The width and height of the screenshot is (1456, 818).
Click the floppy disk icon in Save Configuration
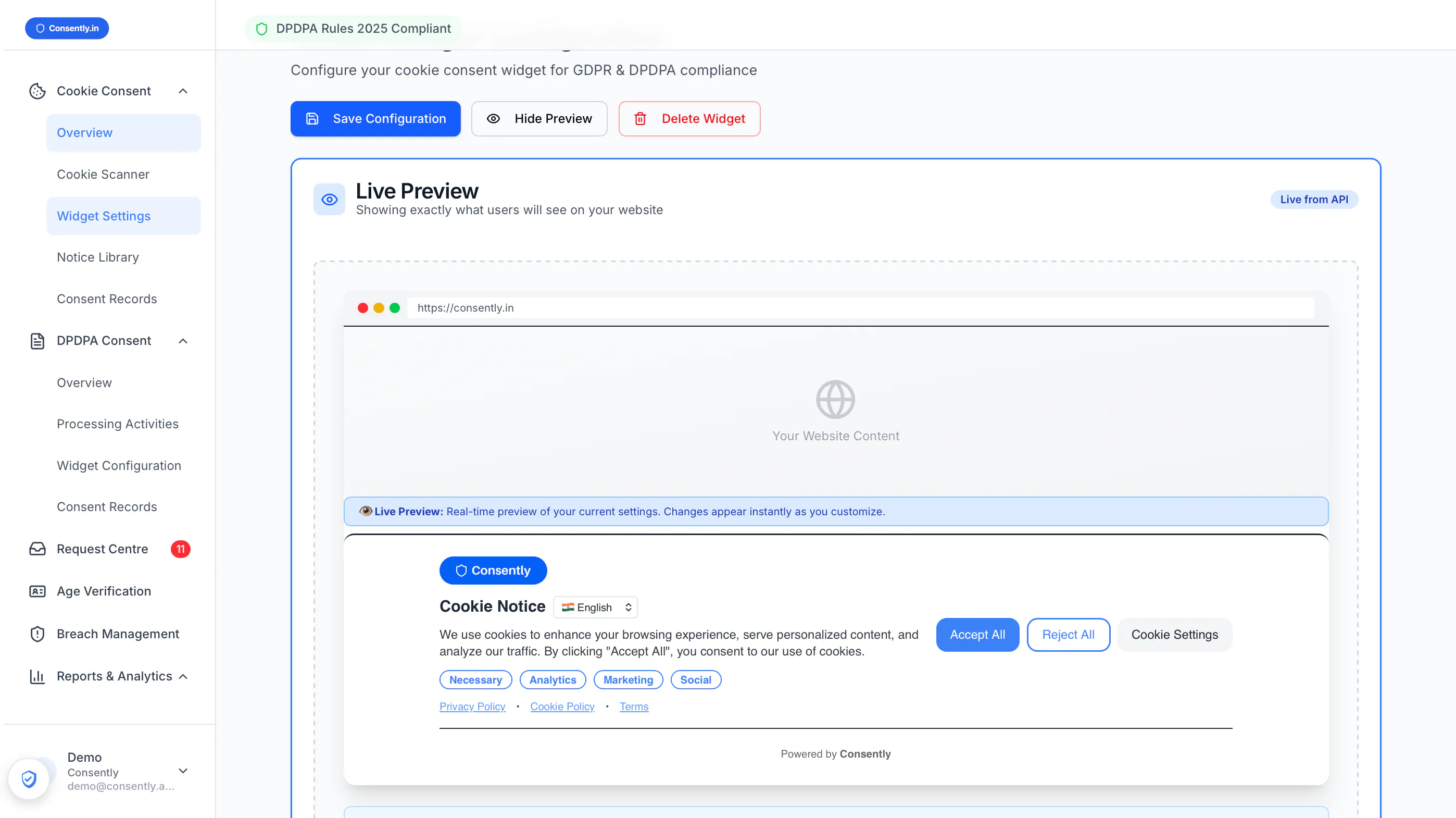click(312, 119)
